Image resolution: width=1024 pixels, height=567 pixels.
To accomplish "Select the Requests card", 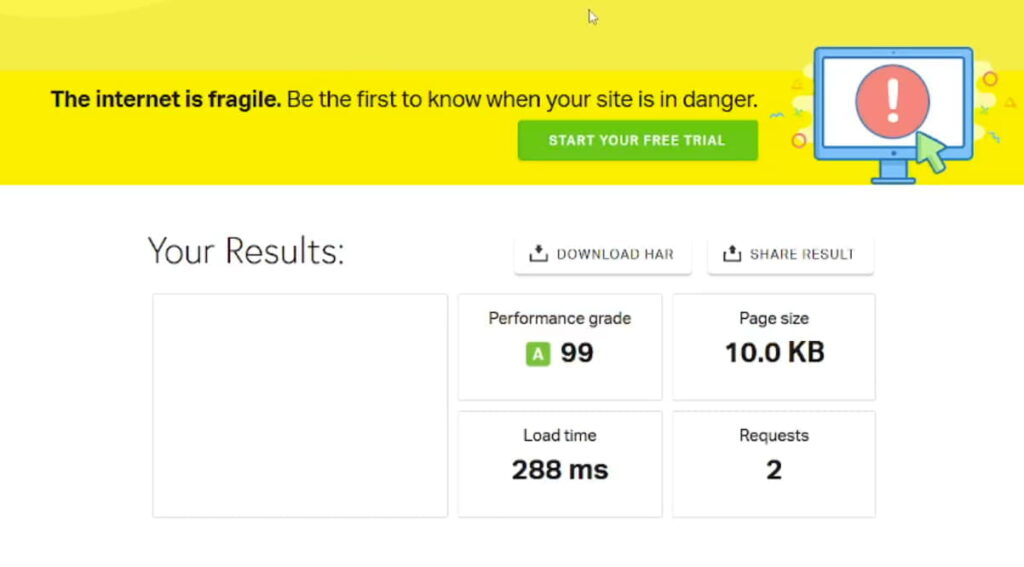I will 774,464.
